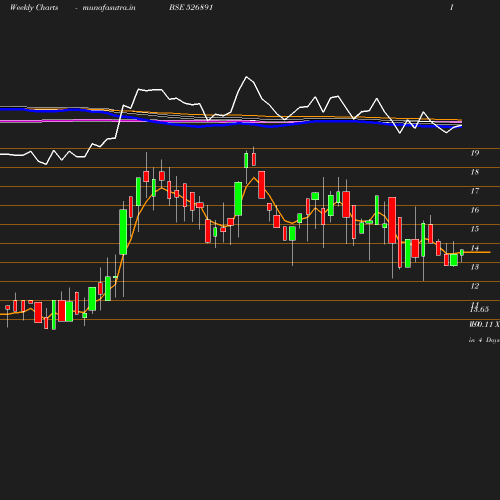The height and width of the screenshot is (500, 500).
Task: Click the price axis label '15'
Action: [475, 229]
